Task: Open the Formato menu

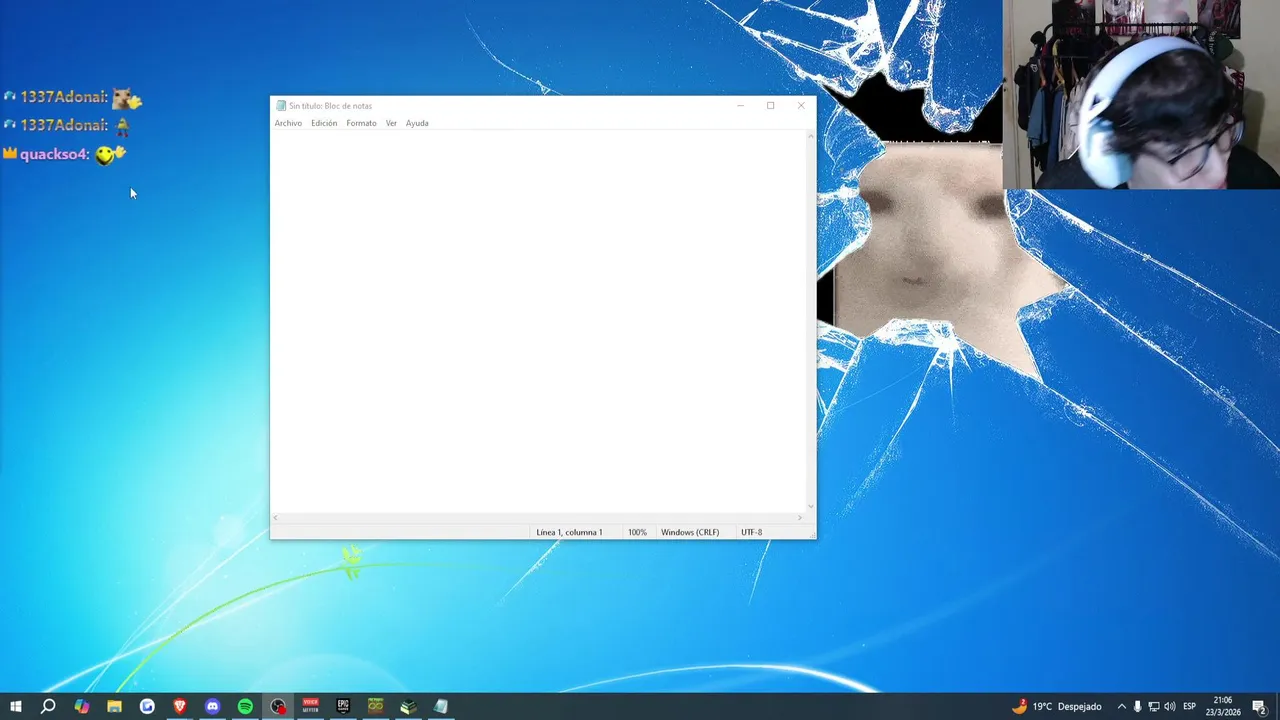Action: pos(361,123)
